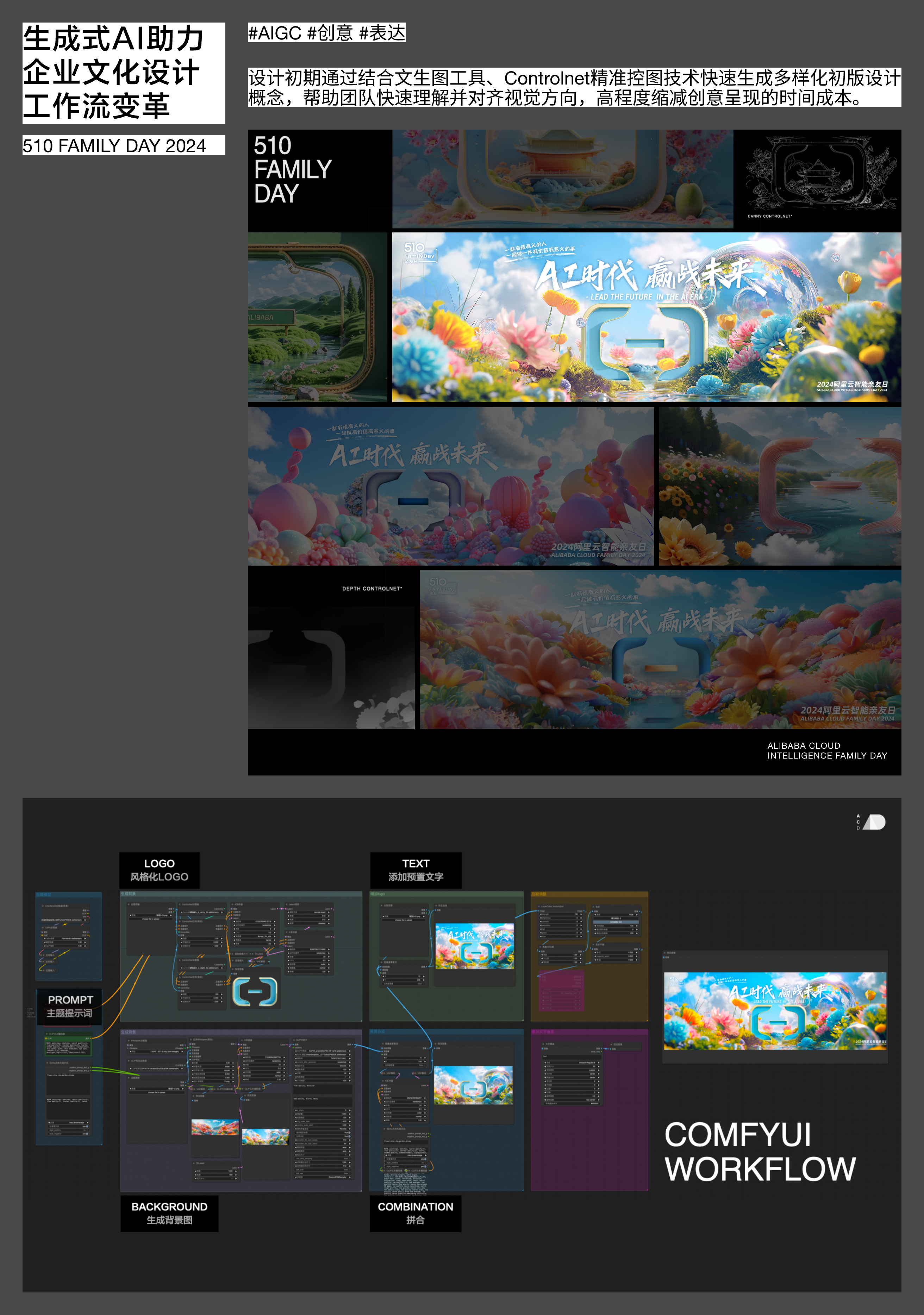The height and width of the screenshot is (1315, 924).
Task: Open the green hills Alibaba frame image
Action: click(318, 317)
